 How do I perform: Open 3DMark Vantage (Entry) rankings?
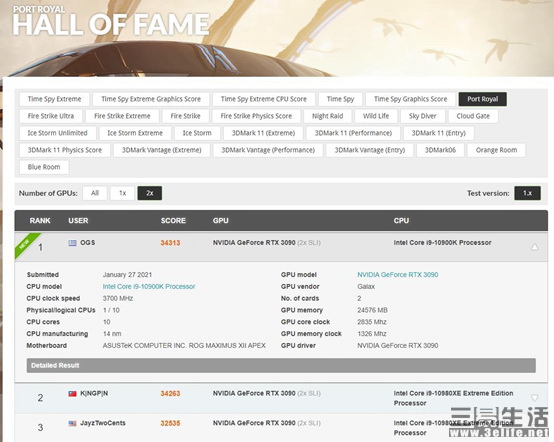pos(370,150)
